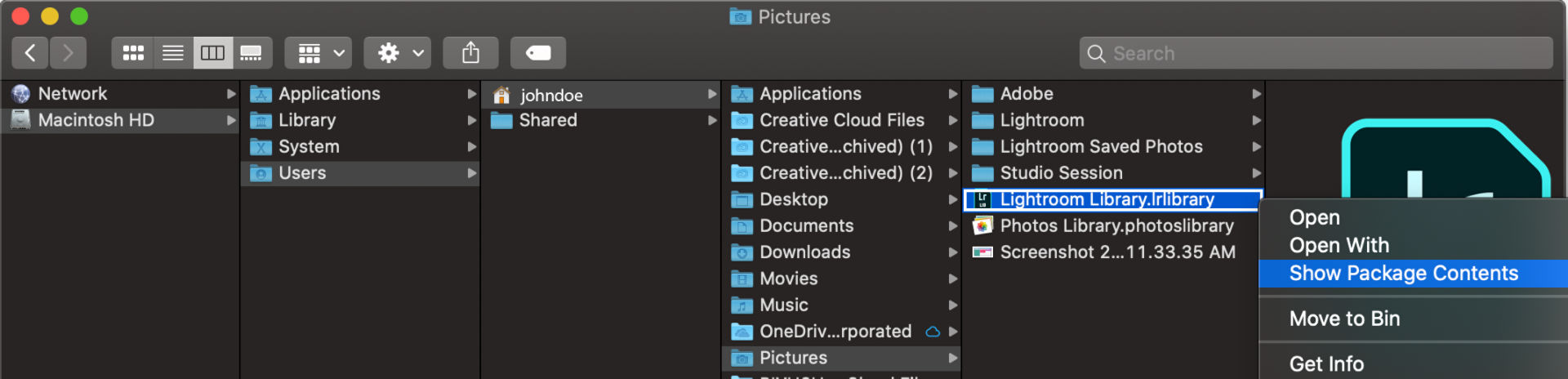
Task: Expand the Adobe folder arrow
Action: point(1257,94)
